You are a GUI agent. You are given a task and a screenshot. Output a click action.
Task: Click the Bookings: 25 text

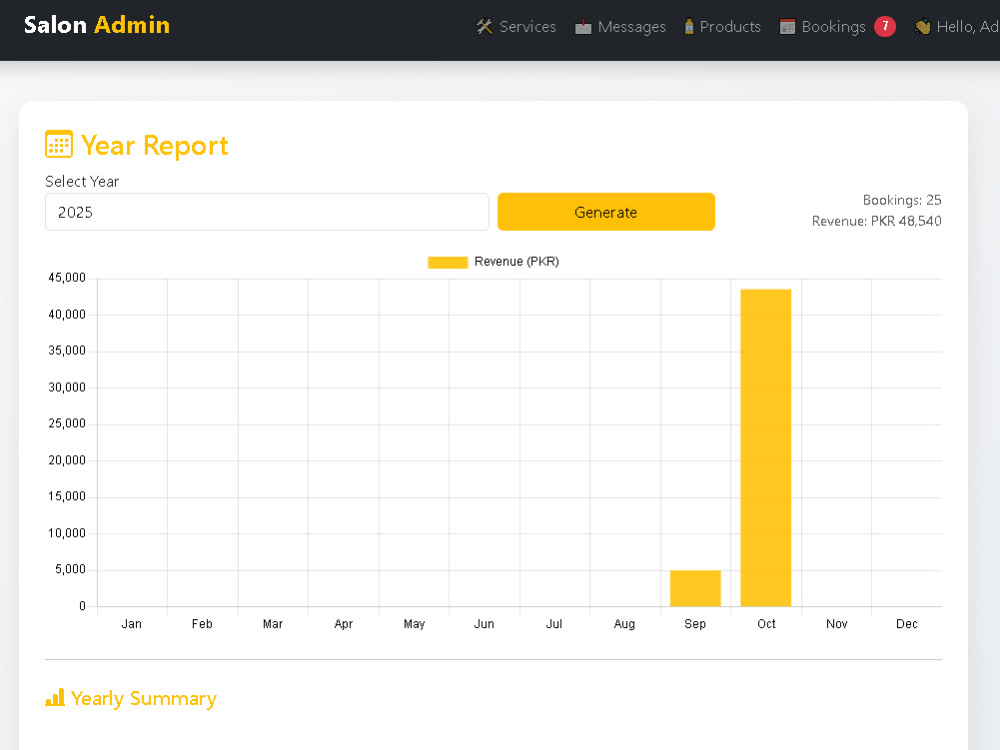click(902, 200)
